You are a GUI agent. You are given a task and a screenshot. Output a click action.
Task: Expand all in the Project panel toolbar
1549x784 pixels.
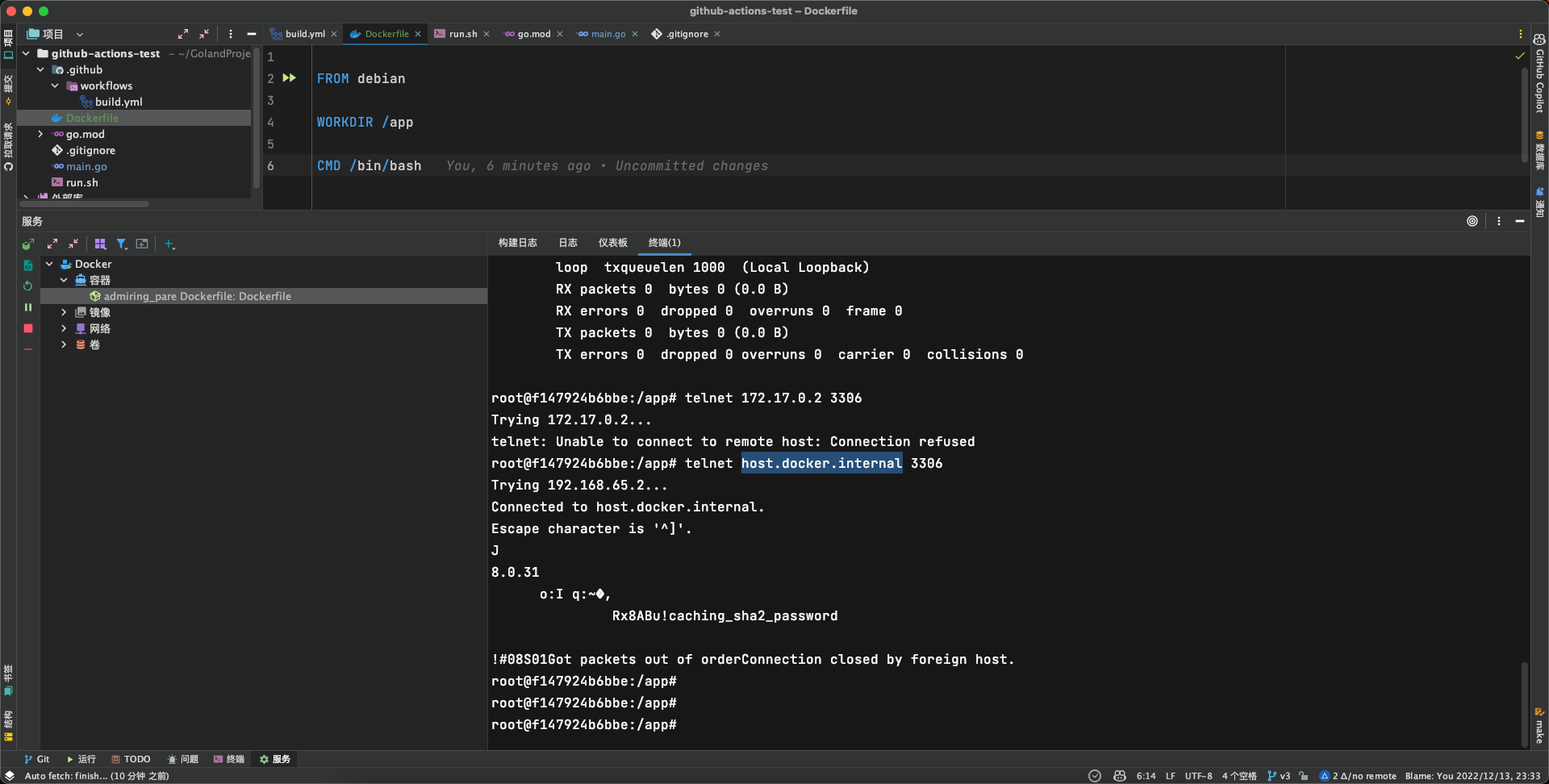click(x=183, y=34)
